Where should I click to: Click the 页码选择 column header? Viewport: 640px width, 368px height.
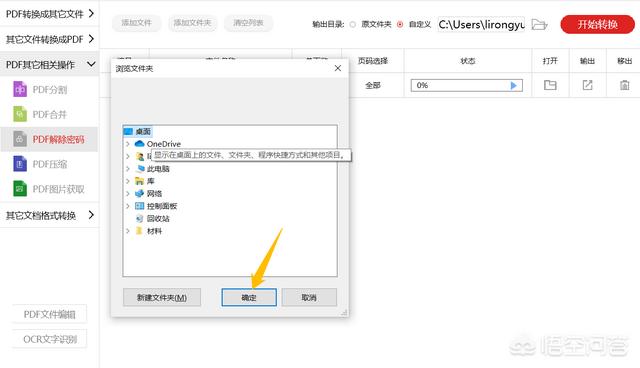(373, 61)
